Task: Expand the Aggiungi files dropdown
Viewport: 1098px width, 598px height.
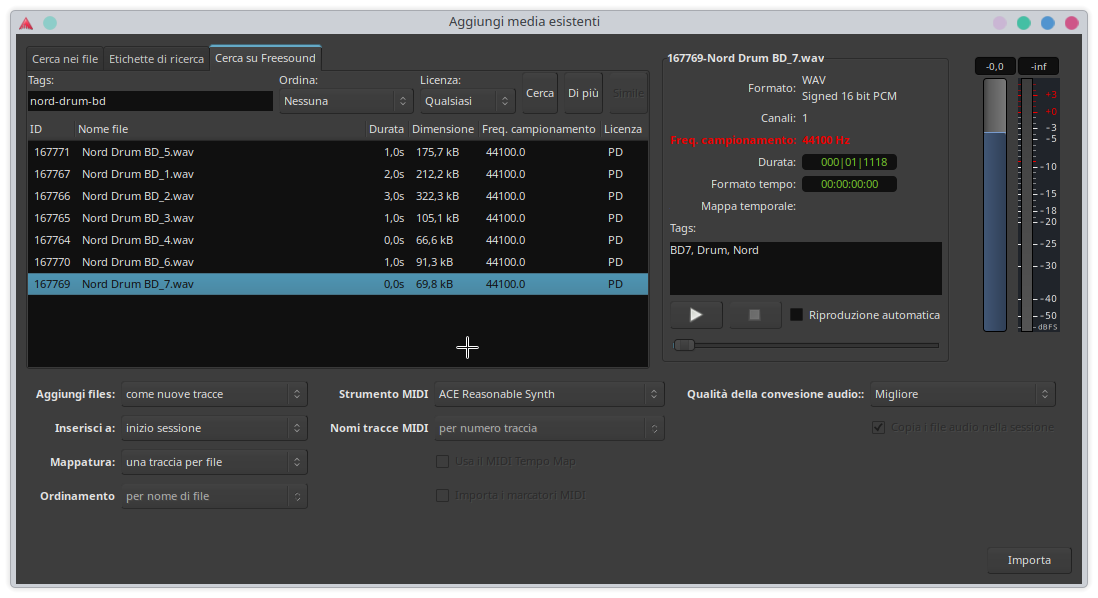Action: pyautogui.click(x=214, y=394)
